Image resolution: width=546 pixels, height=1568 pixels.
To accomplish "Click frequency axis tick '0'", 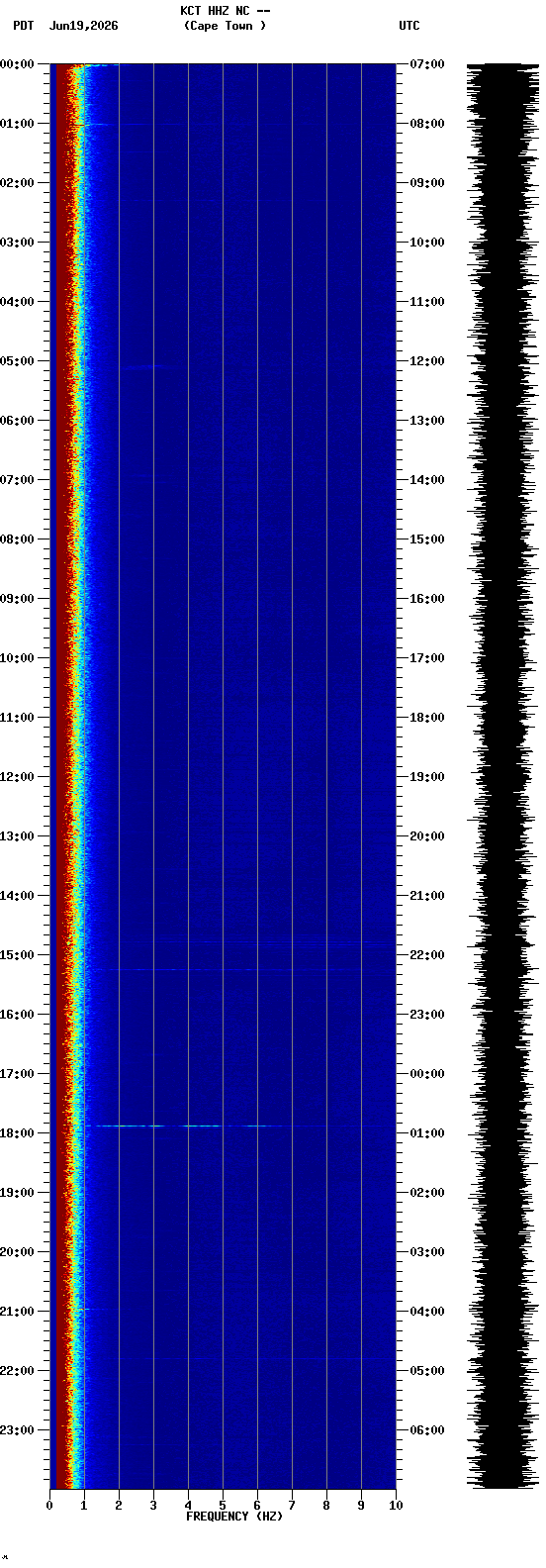I will (x=49, y=1506).
